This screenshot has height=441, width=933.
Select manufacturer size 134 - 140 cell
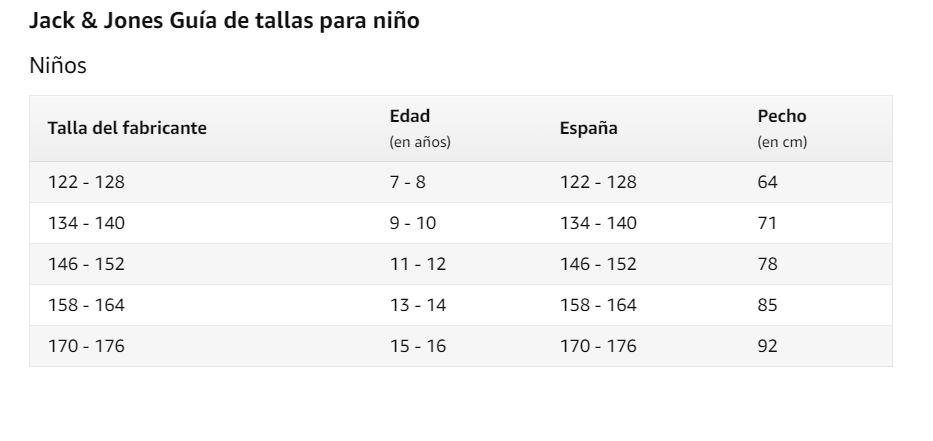pyautogui.click(x=86, y=223)
